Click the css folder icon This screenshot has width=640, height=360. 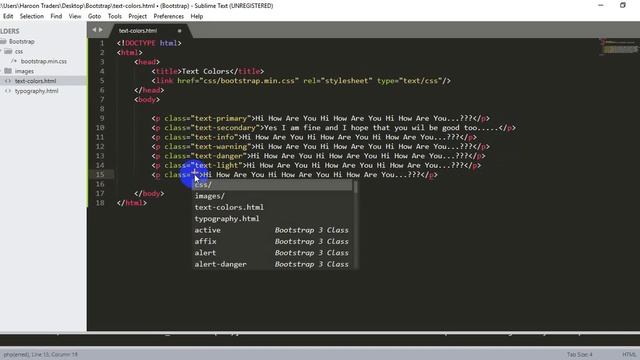pyautogui.click(x=8, y=51)
